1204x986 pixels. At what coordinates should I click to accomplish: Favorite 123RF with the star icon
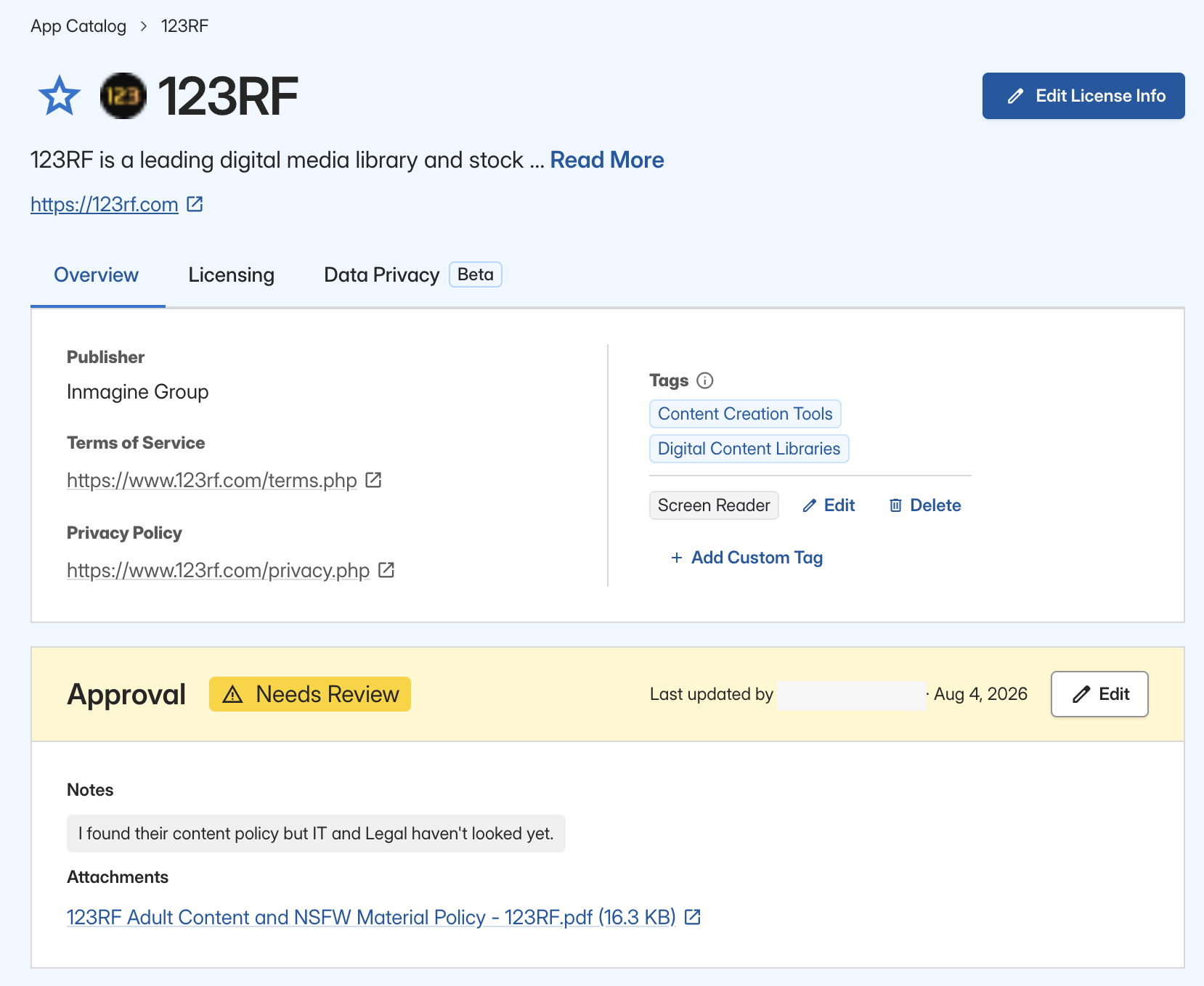click(60, 96)
